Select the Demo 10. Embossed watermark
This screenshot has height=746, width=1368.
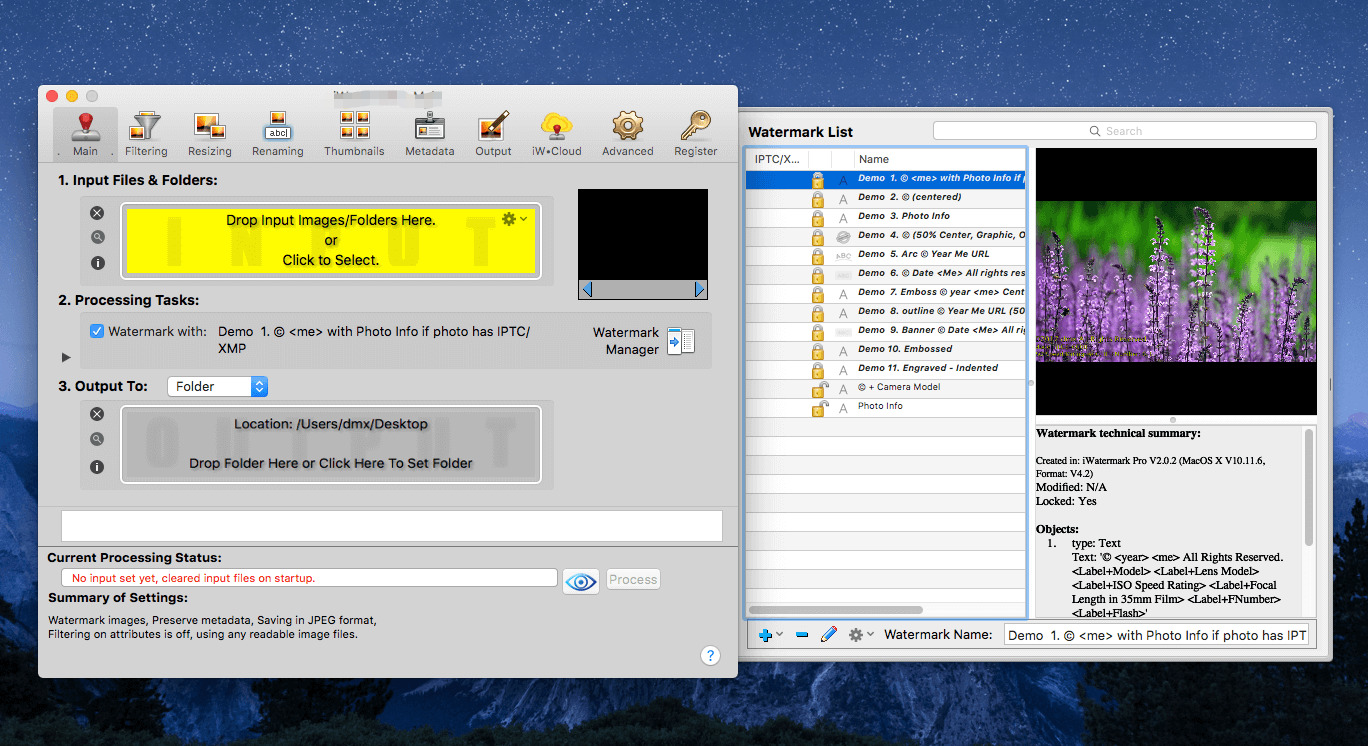click(x=885, y=350)
